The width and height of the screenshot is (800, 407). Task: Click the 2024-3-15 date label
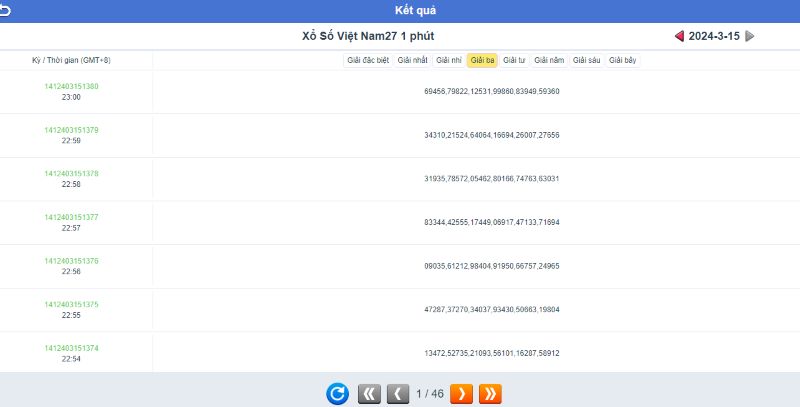(x=714, y=36)
